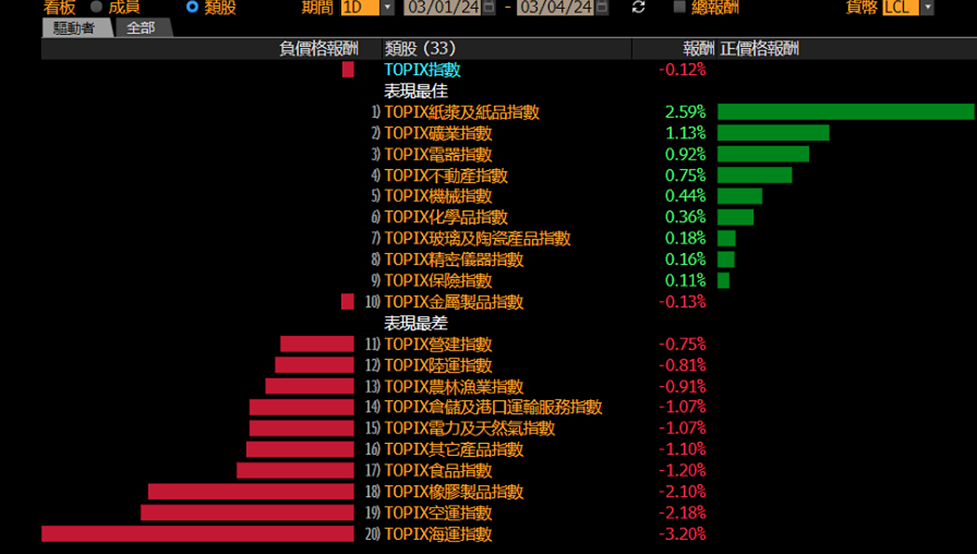The width and height of the screenshot is (977, 554).
Task: Click the 0.44% return value
Action: [x=685, y=196]
